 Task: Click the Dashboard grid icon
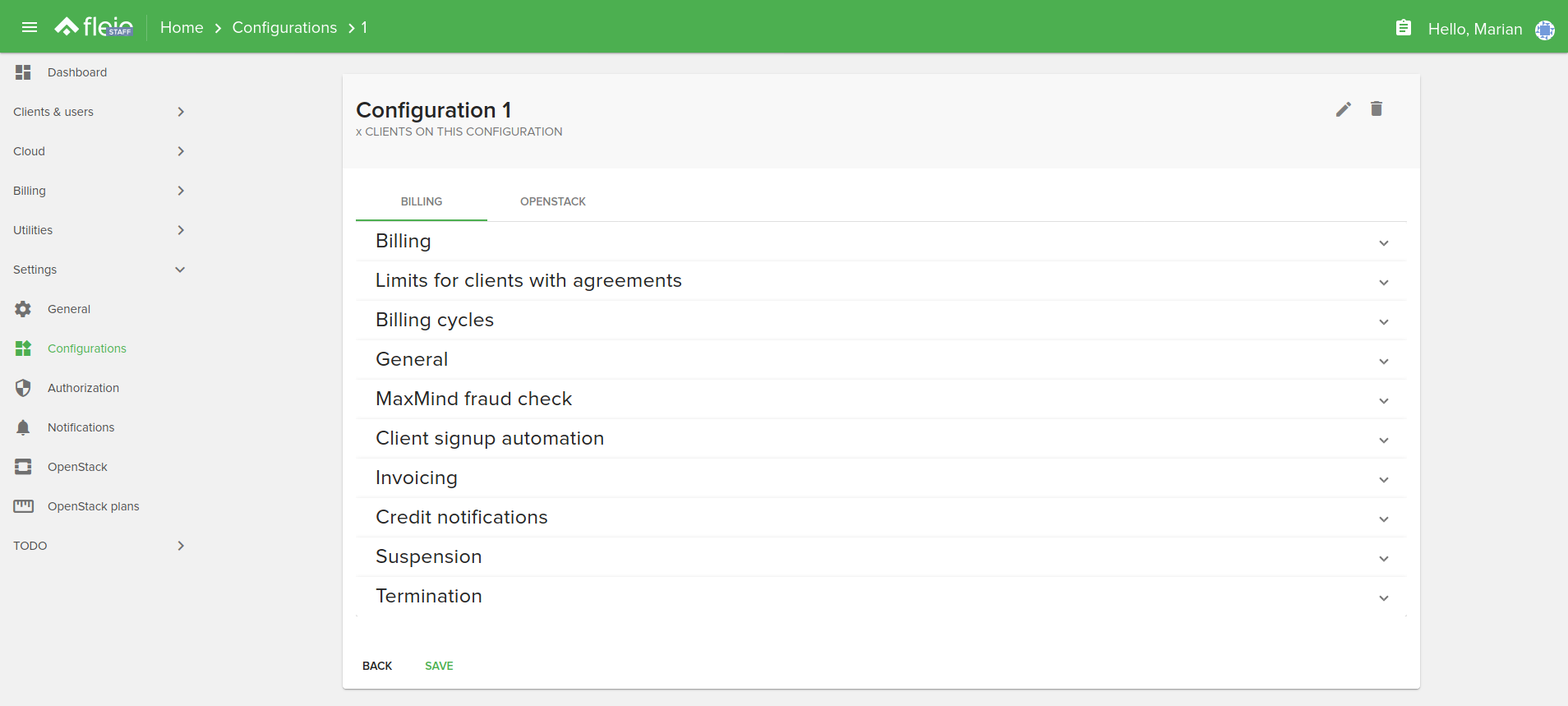tap(23, 72)
